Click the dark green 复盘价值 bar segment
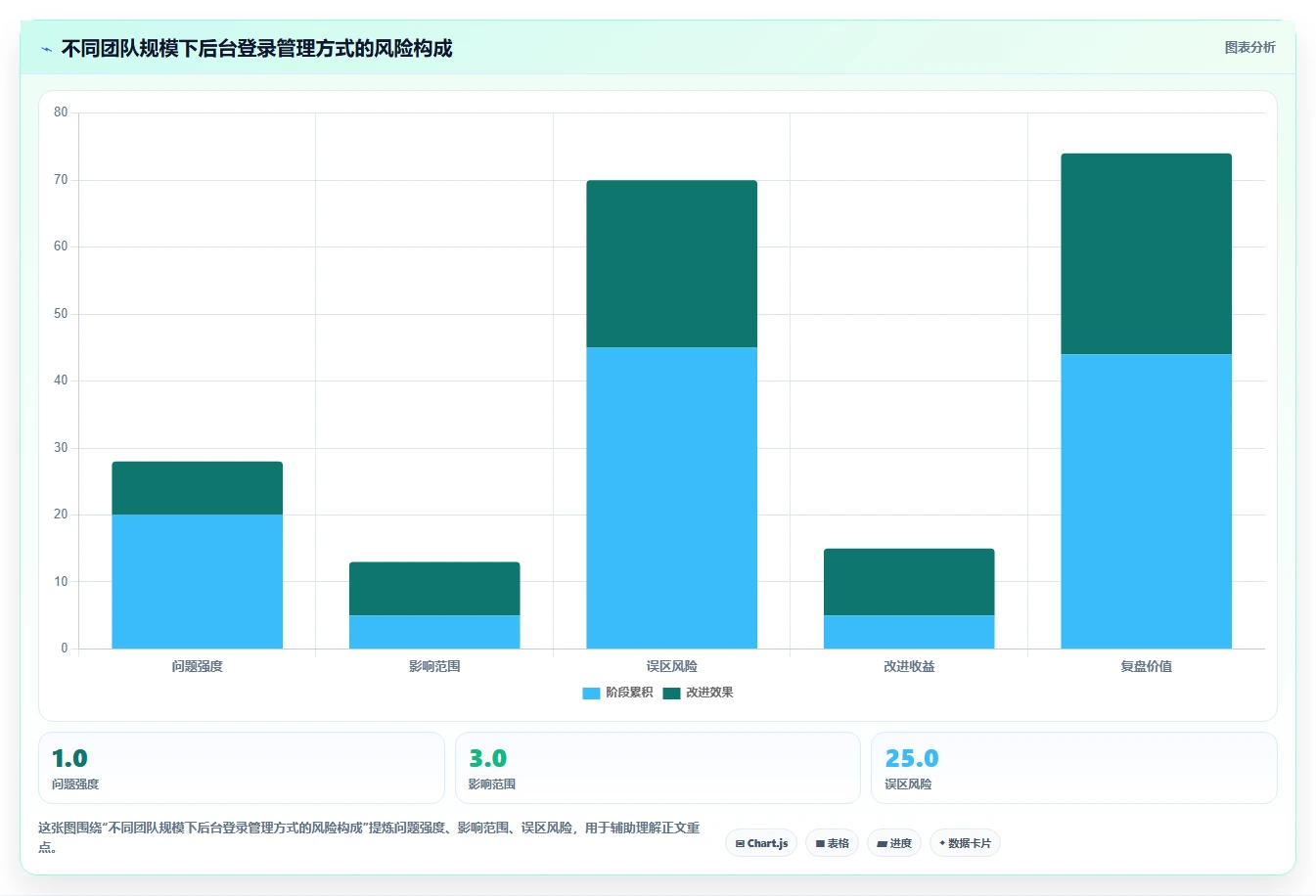1316x896 pixels. tap(1147, 254)
